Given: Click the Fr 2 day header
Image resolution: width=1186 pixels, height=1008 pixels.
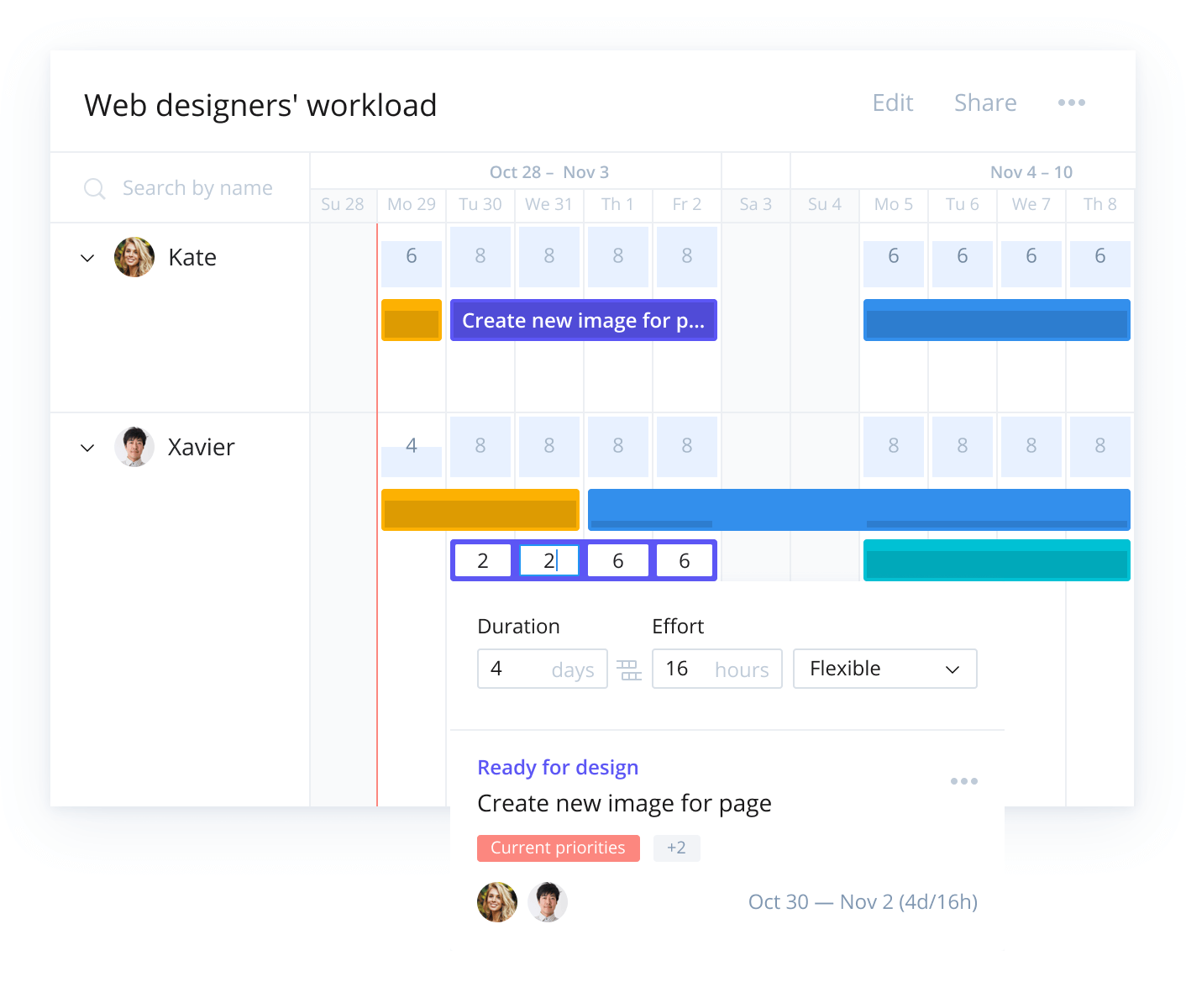Looking at the screenshot, I should [x=687, y=204].
